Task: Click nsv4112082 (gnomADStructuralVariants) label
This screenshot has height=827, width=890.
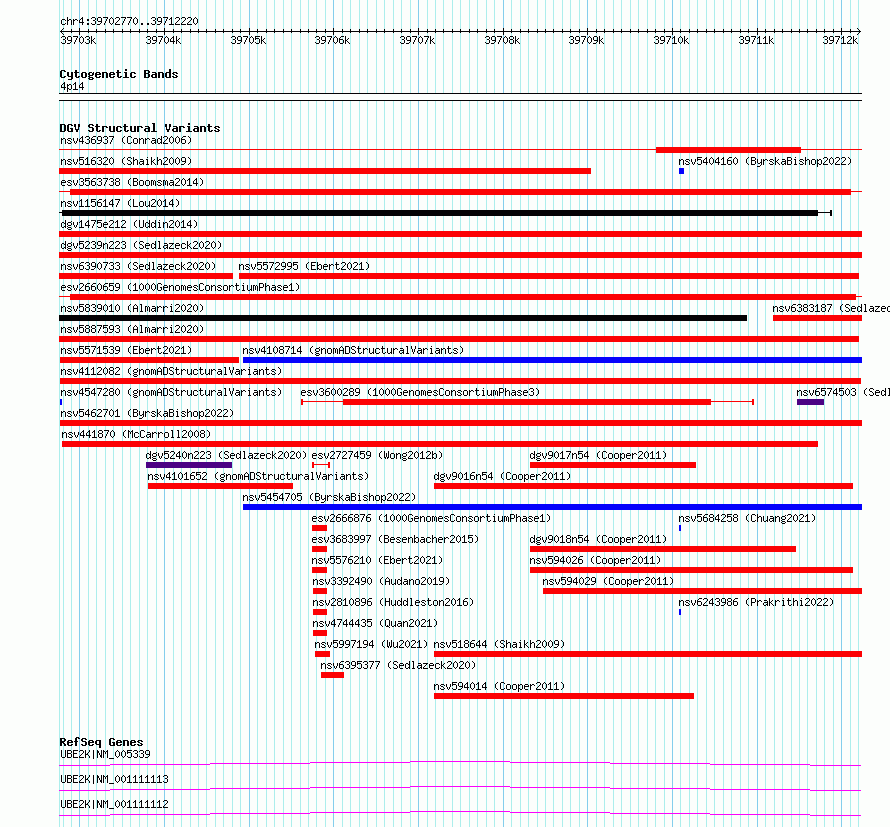Action: (171, 371)
